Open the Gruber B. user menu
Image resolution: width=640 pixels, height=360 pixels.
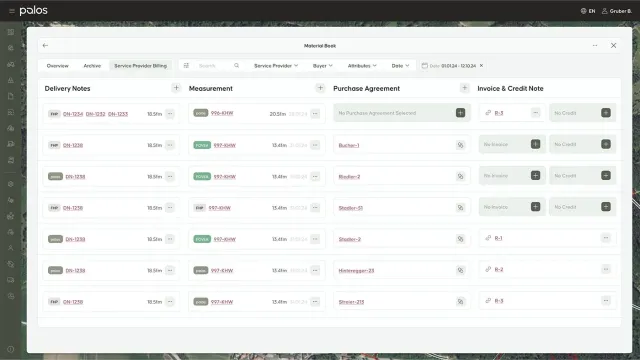[616, 11]
